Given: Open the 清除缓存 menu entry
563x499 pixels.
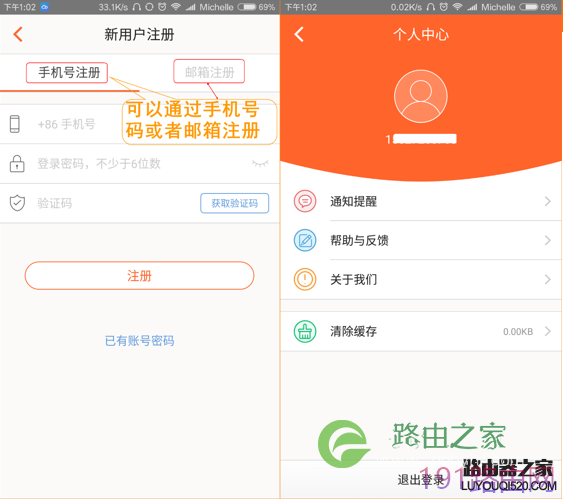Looking at the screenshot, I should click(x=421, y=331).
